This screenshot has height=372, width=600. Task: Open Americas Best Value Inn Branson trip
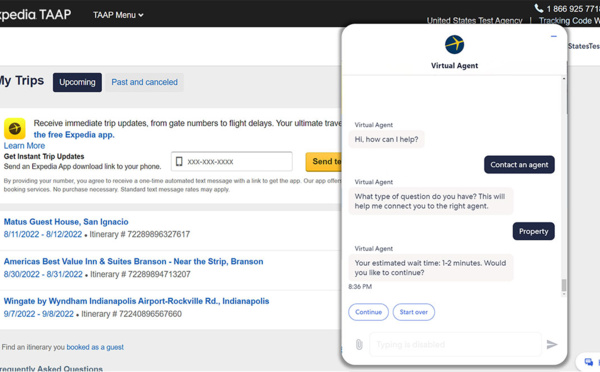tap(134, 261)
